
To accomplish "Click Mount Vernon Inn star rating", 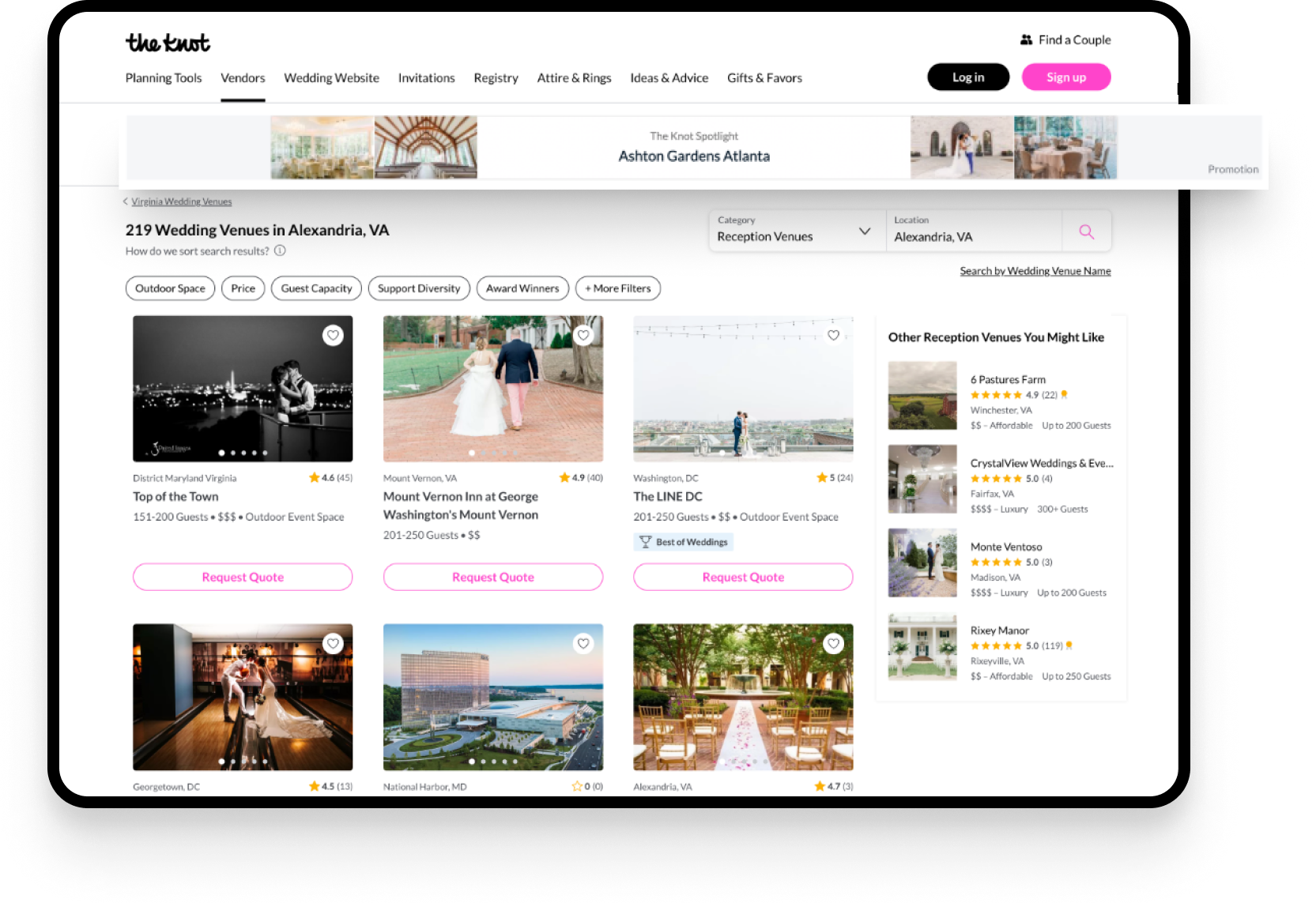I will coord(581,477).
